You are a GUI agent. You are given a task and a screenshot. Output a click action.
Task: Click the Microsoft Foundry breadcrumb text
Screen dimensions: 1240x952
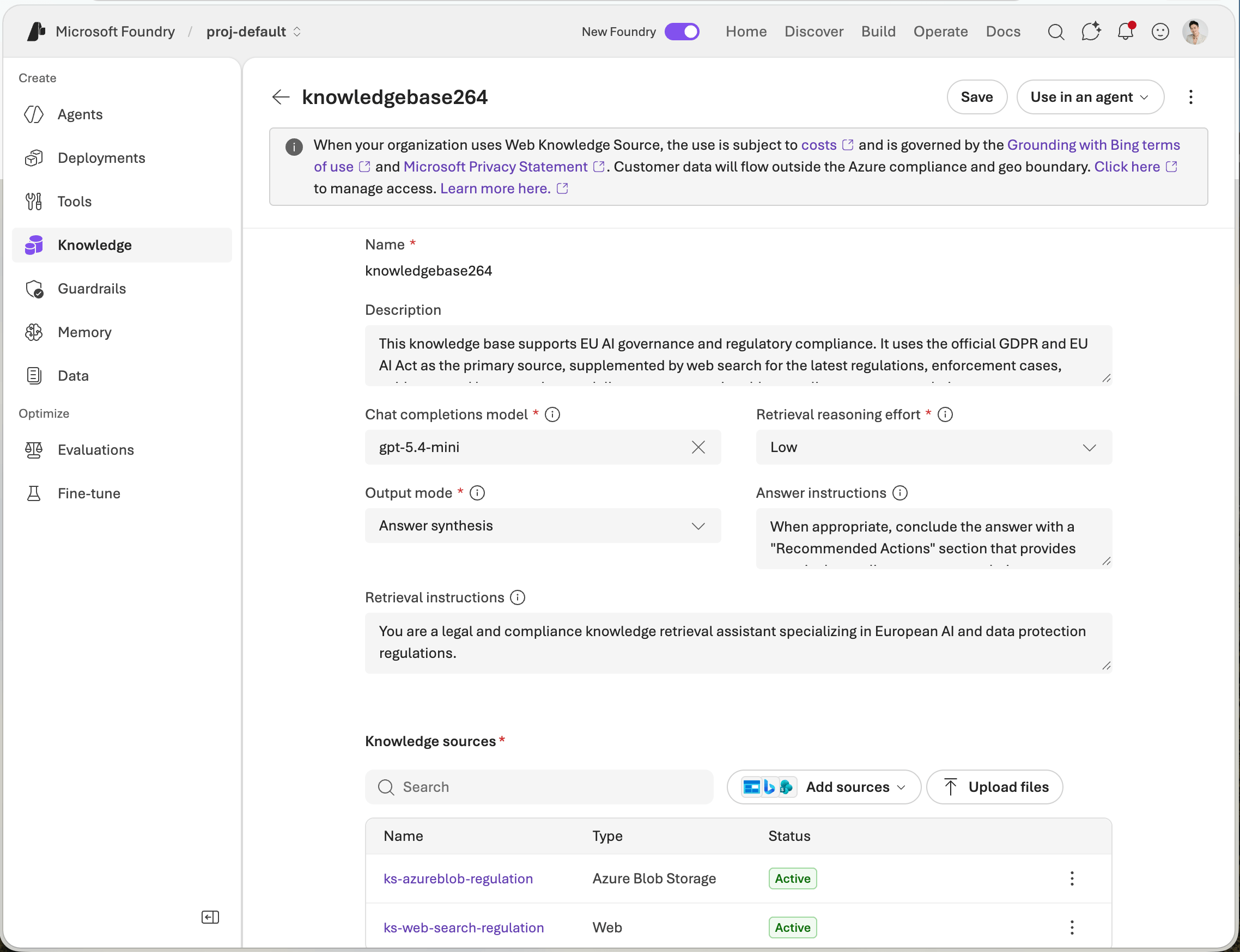[x=115, y=32]
